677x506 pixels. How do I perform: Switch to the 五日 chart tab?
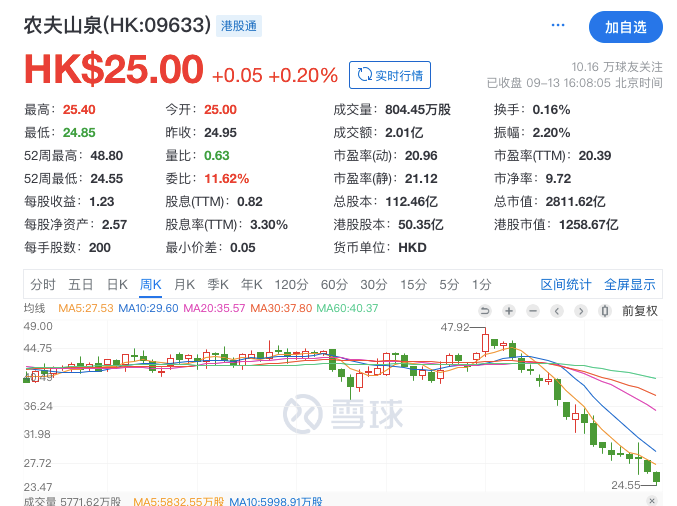pyautogui.click(x=81, y=285)
